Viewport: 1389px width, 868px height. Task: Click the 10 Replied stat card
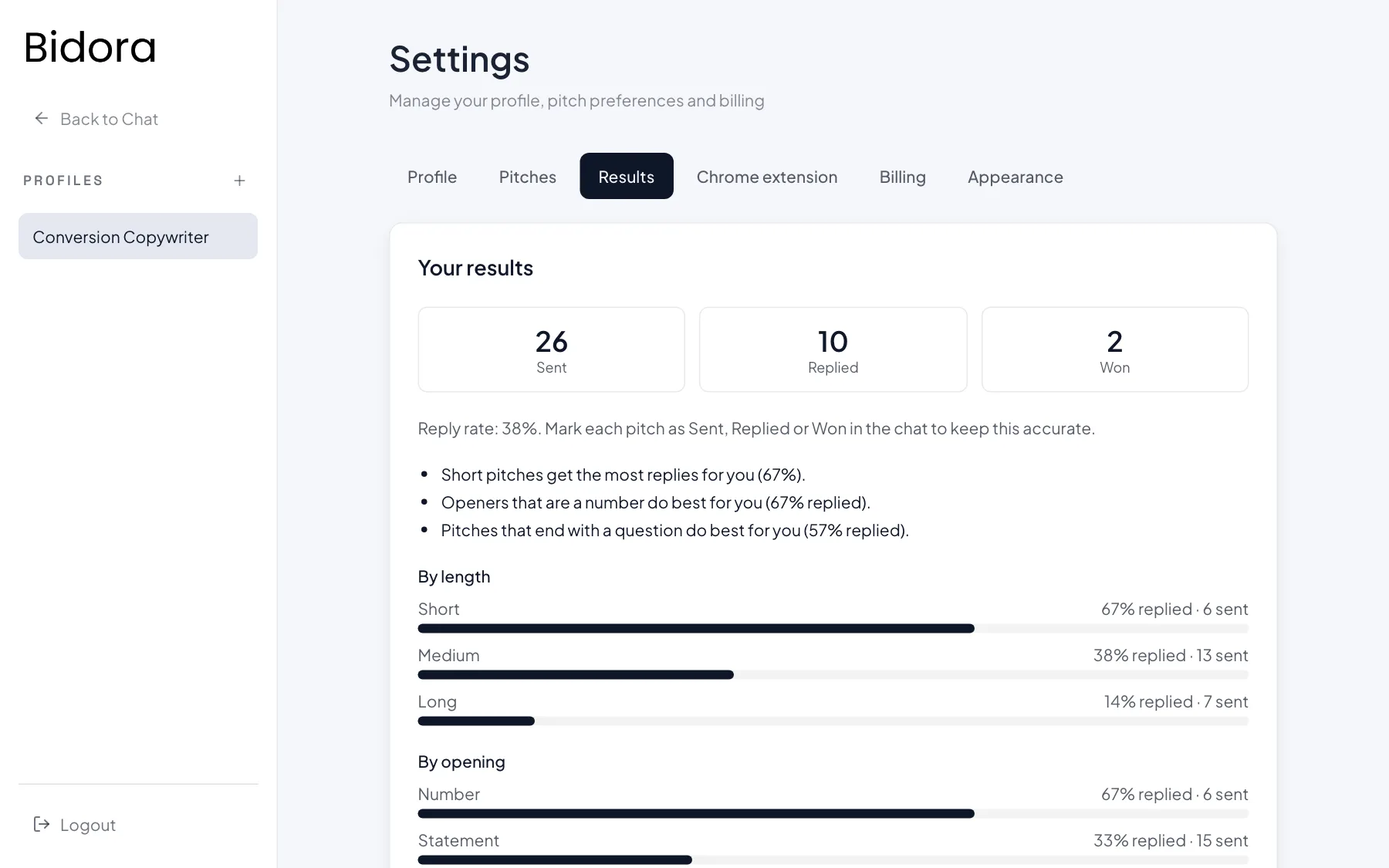(833, 350)
